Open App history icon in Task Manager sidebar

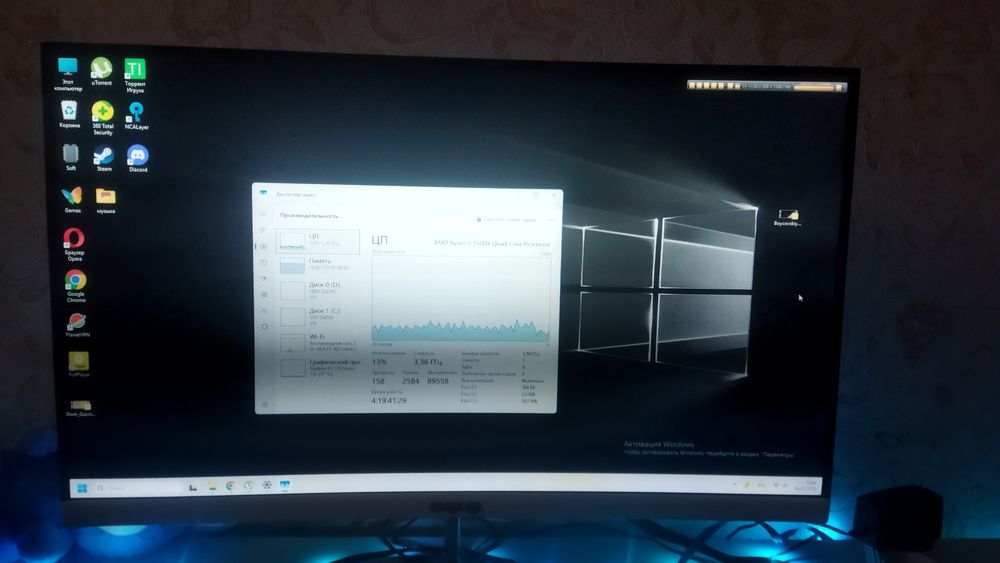pos(263,262)
